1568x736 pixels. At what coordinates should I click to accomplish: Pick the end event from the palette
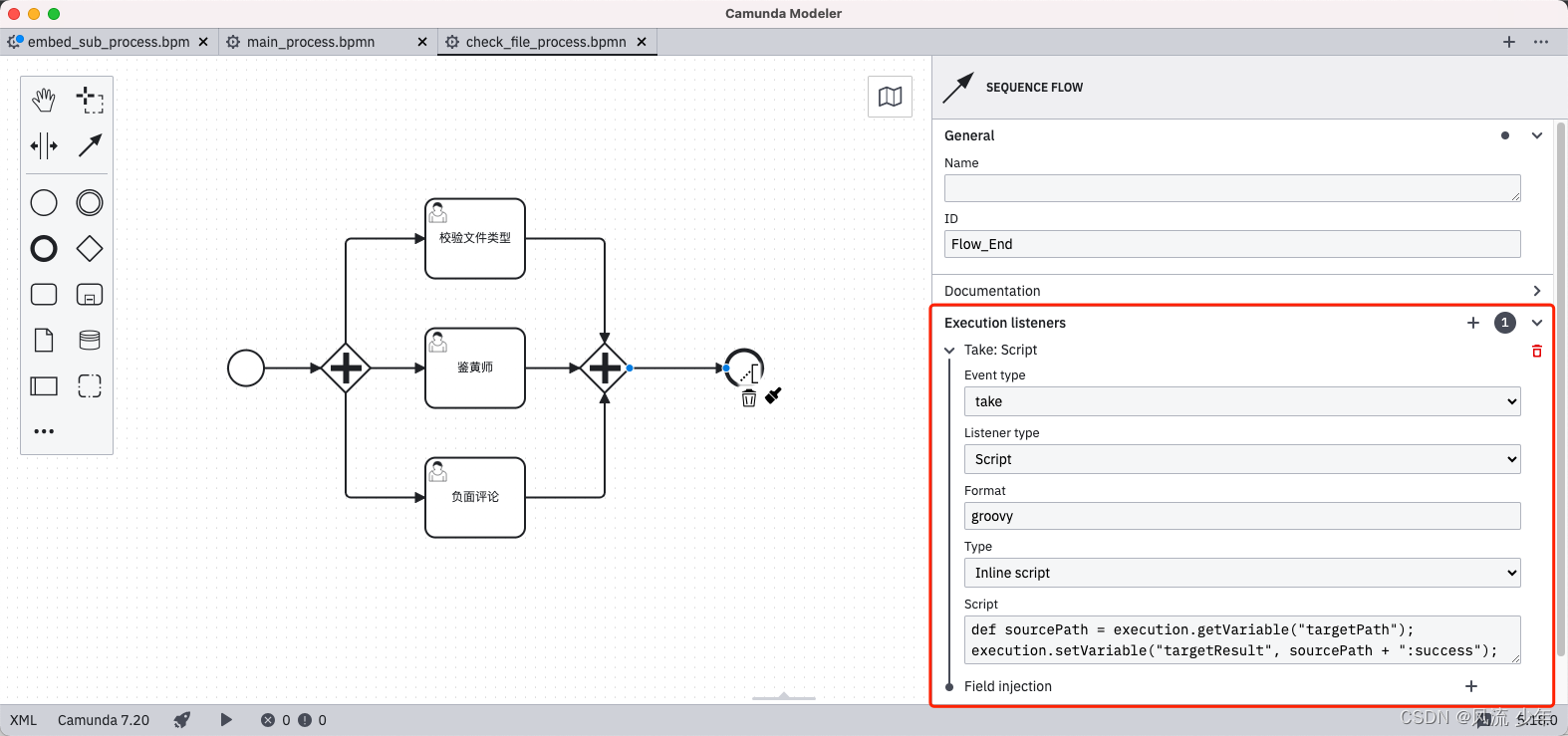pos(44,249)
